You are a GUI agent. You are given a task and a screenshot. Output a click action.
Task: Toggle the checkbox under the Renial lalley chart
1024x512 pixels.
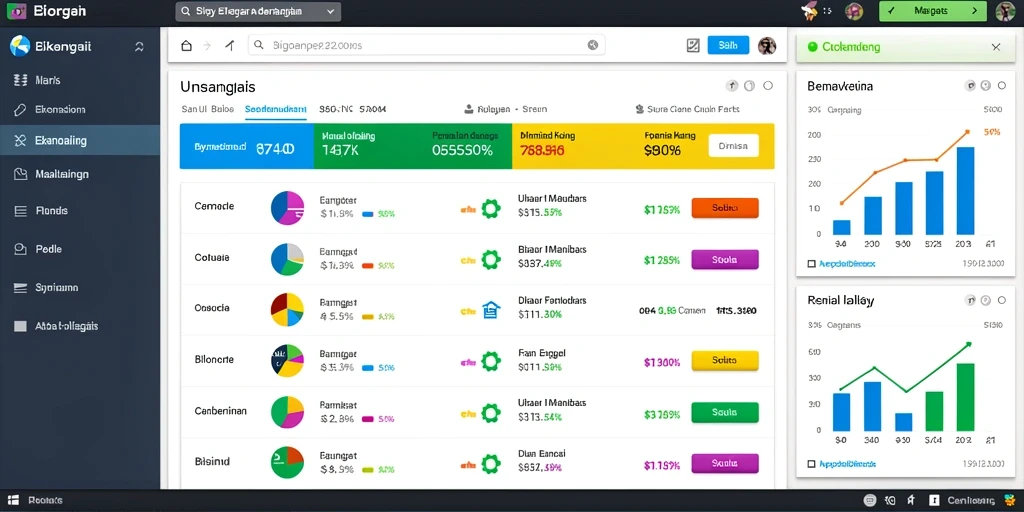point(812,464)
